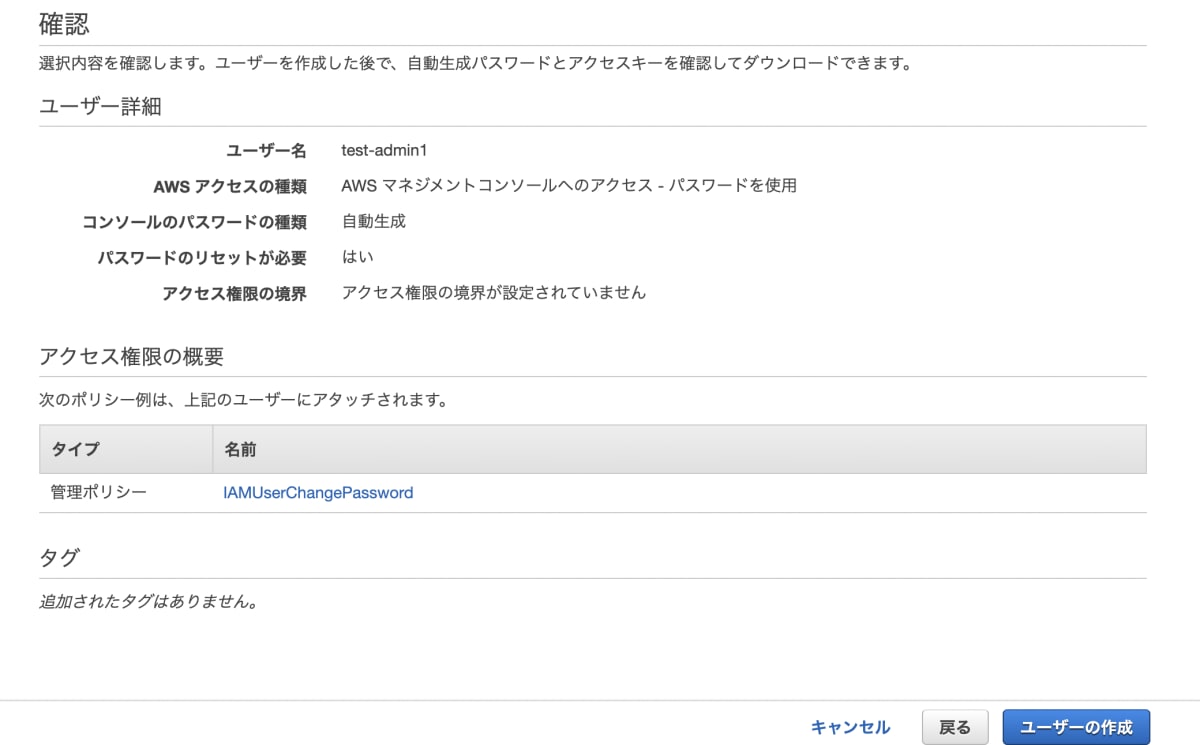Select the AWS マネジメントコンソールへのアクセス value
This screenshot has height=745, width=1200.
pyautogui.click(x=569, y=186)
